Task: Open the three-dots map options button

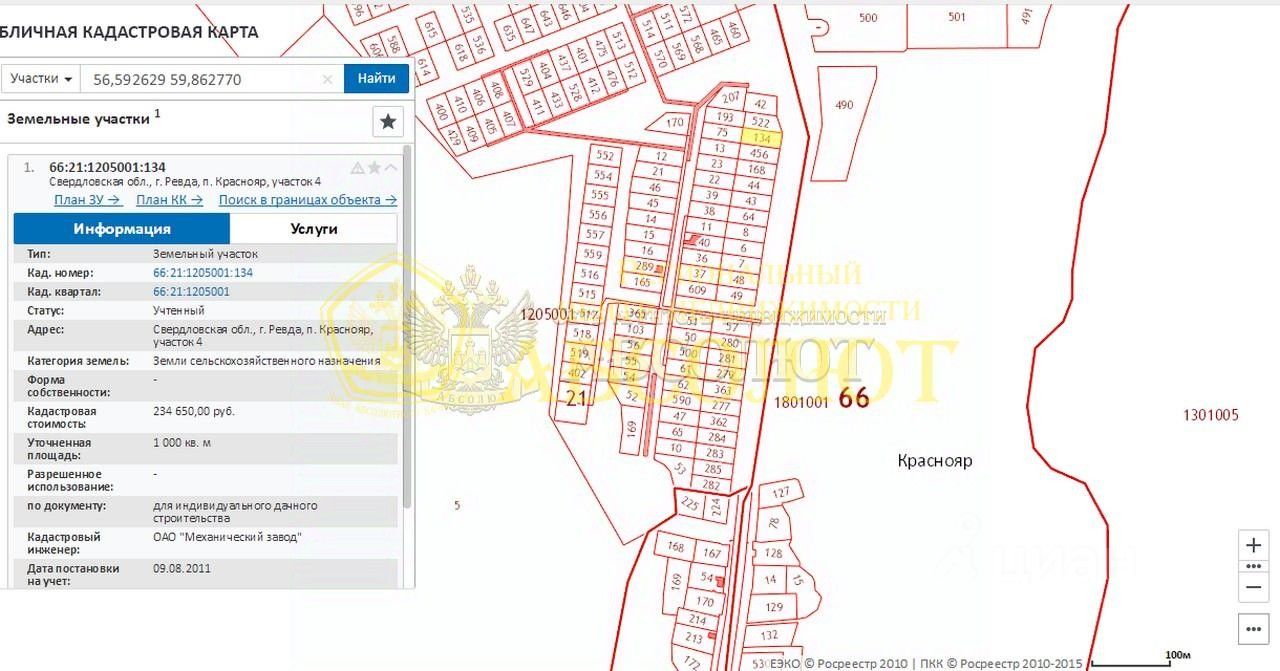Action: tap(1253, 629)
